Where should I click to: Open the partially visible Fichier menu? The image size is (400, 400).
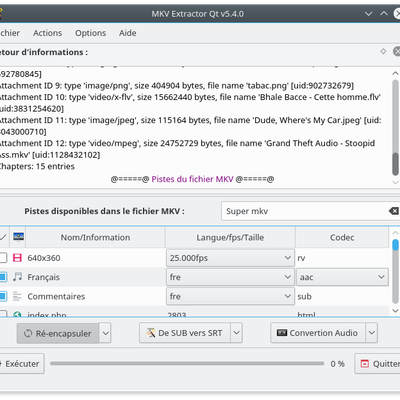click(x=10, y=33)
